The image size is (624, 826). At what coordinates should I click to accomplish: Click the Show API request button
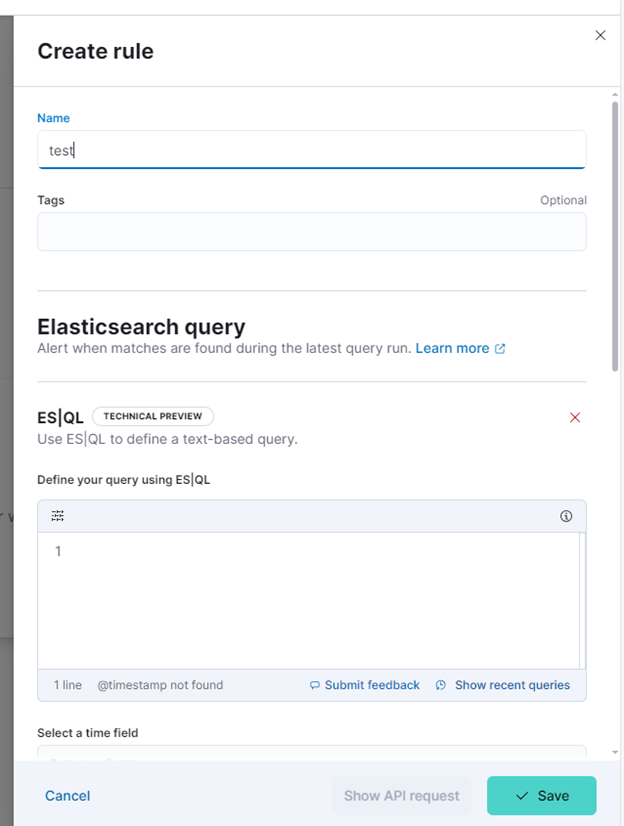402,795
